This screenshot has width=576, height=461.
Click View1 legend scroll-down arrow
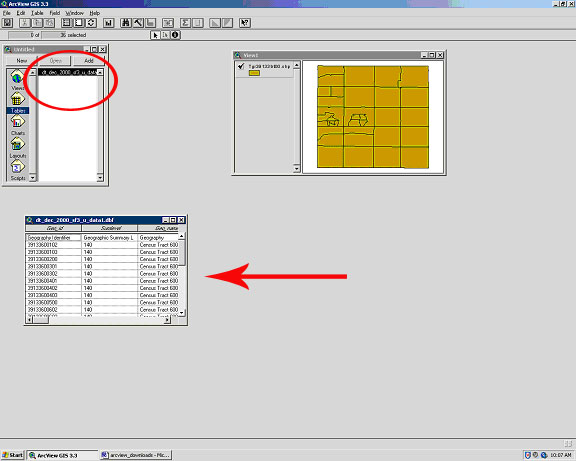[297, 169]
